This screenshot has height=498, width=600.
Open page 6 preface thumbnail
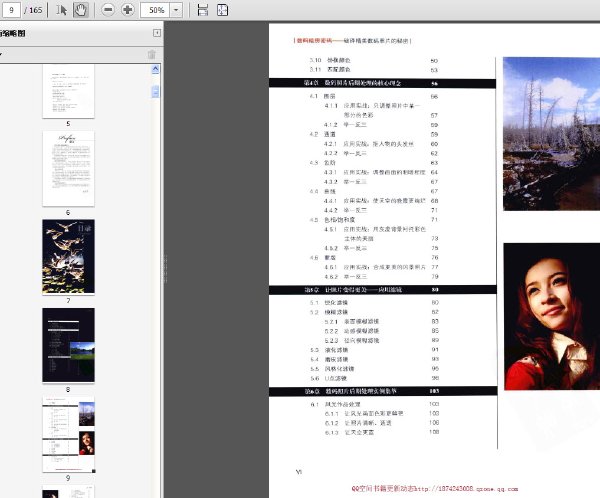pyautogui.click(x=68, y=168)
